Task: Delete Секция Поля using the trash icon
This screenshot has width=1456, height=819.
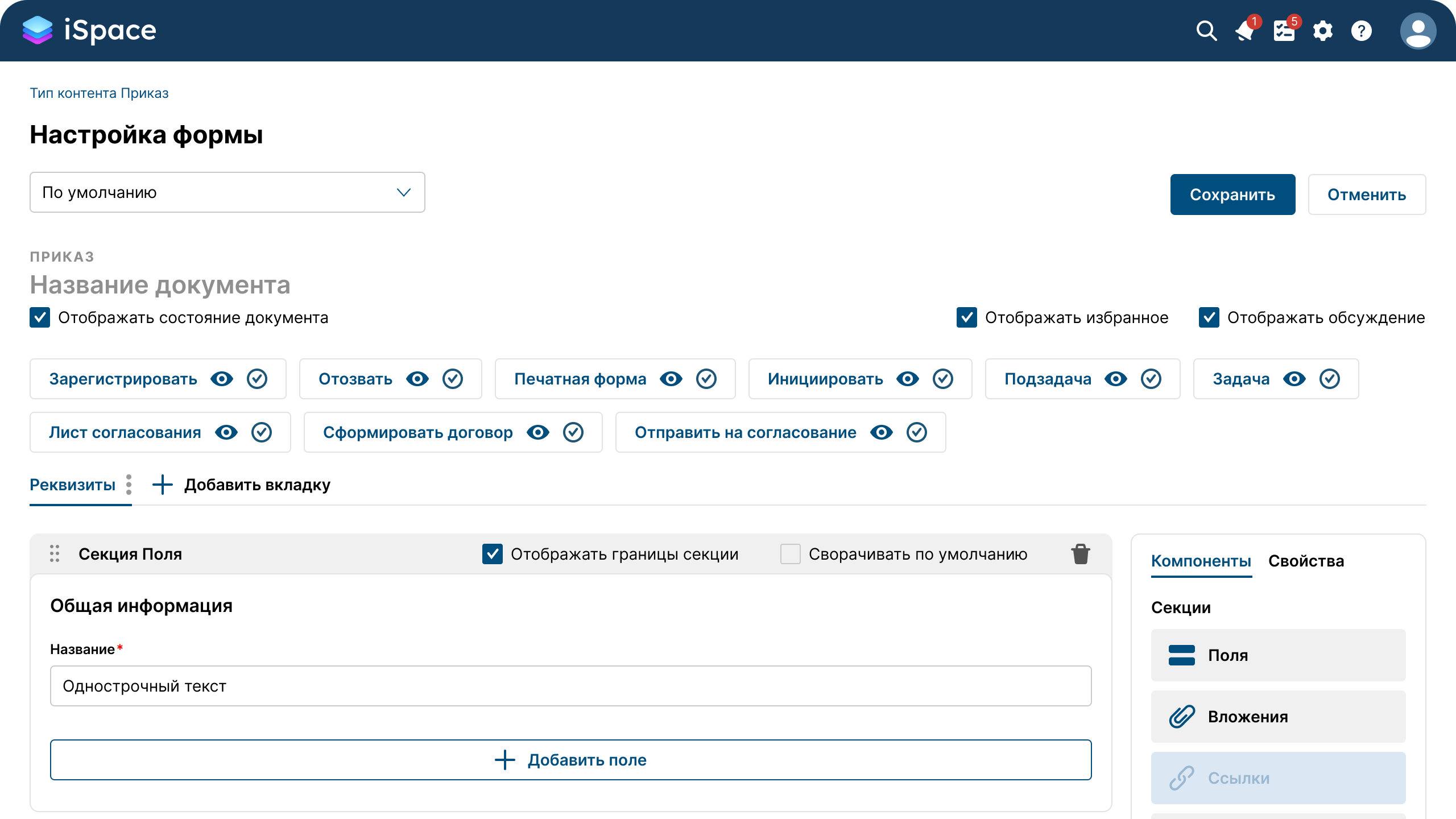Action: (x=1080, y=553)
